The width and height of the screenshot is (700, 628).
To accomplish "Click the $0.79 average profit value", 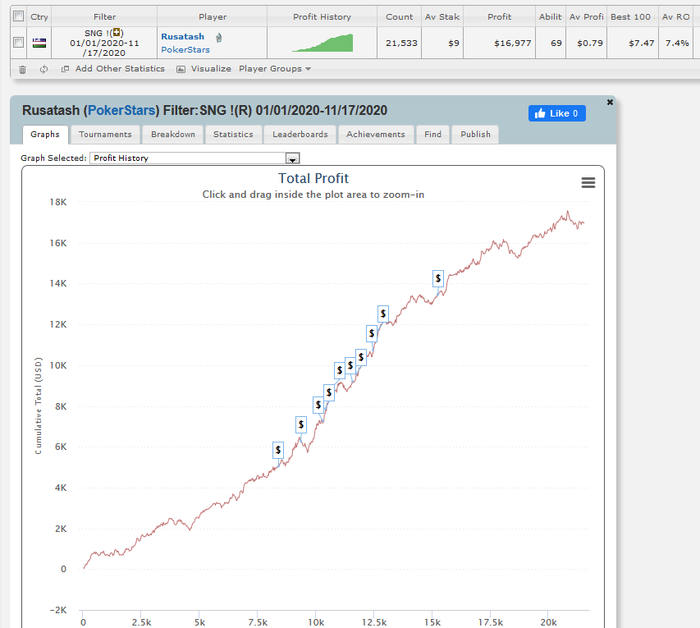I will [590, 43].
